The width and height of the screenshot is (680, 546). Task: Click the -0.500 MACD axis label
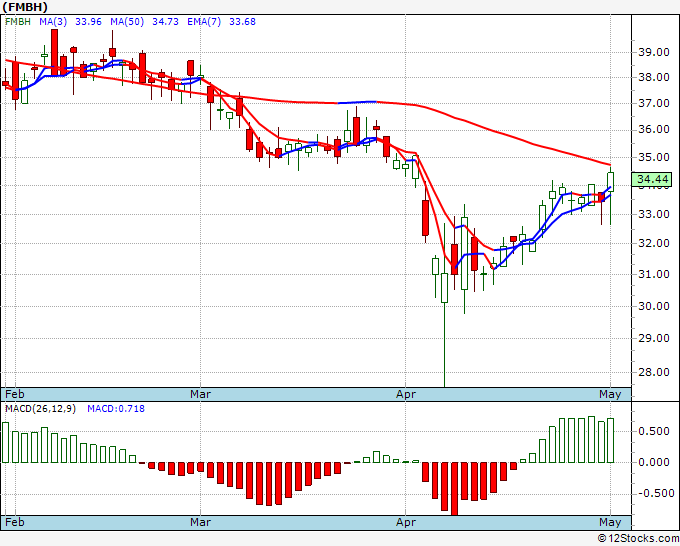(x=656, y=494)
